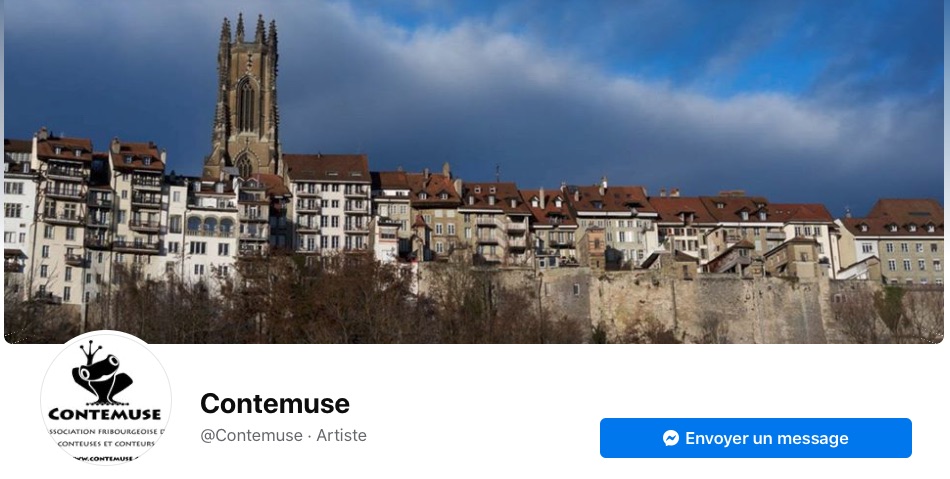
Task: Click the cathedral tower in the cover photo
Action: click(x=246, y=97)
